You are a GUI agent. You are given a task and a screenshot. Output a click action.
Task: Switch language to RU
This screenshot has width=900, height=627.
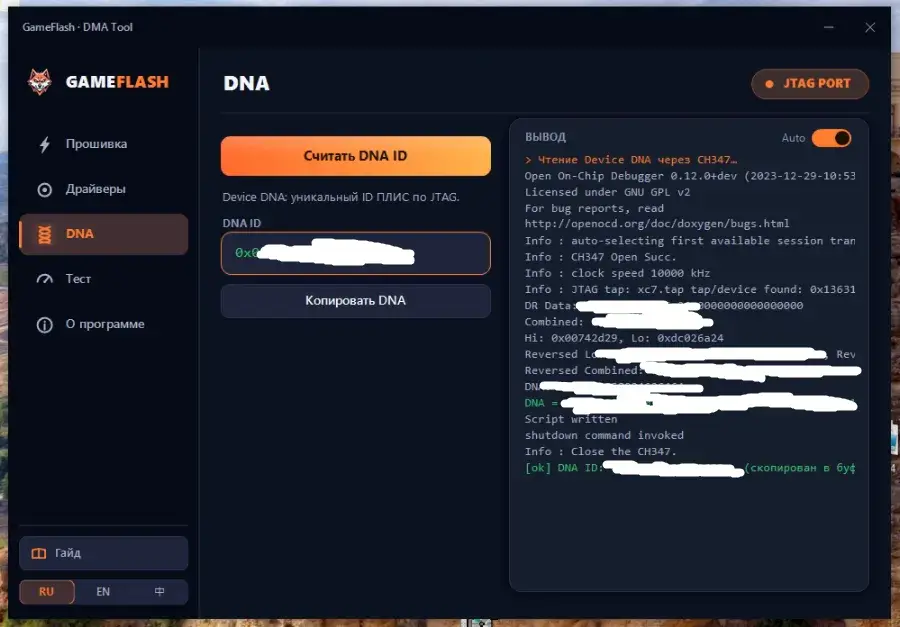pos(46,592)
